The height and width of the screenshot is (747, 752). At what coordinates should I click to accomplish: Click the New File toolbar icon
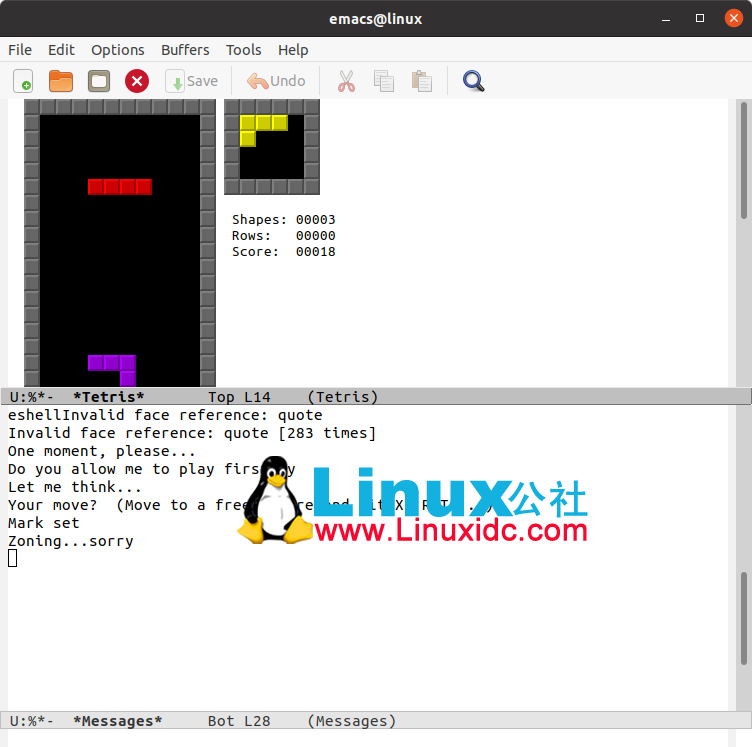coord(23,81)
